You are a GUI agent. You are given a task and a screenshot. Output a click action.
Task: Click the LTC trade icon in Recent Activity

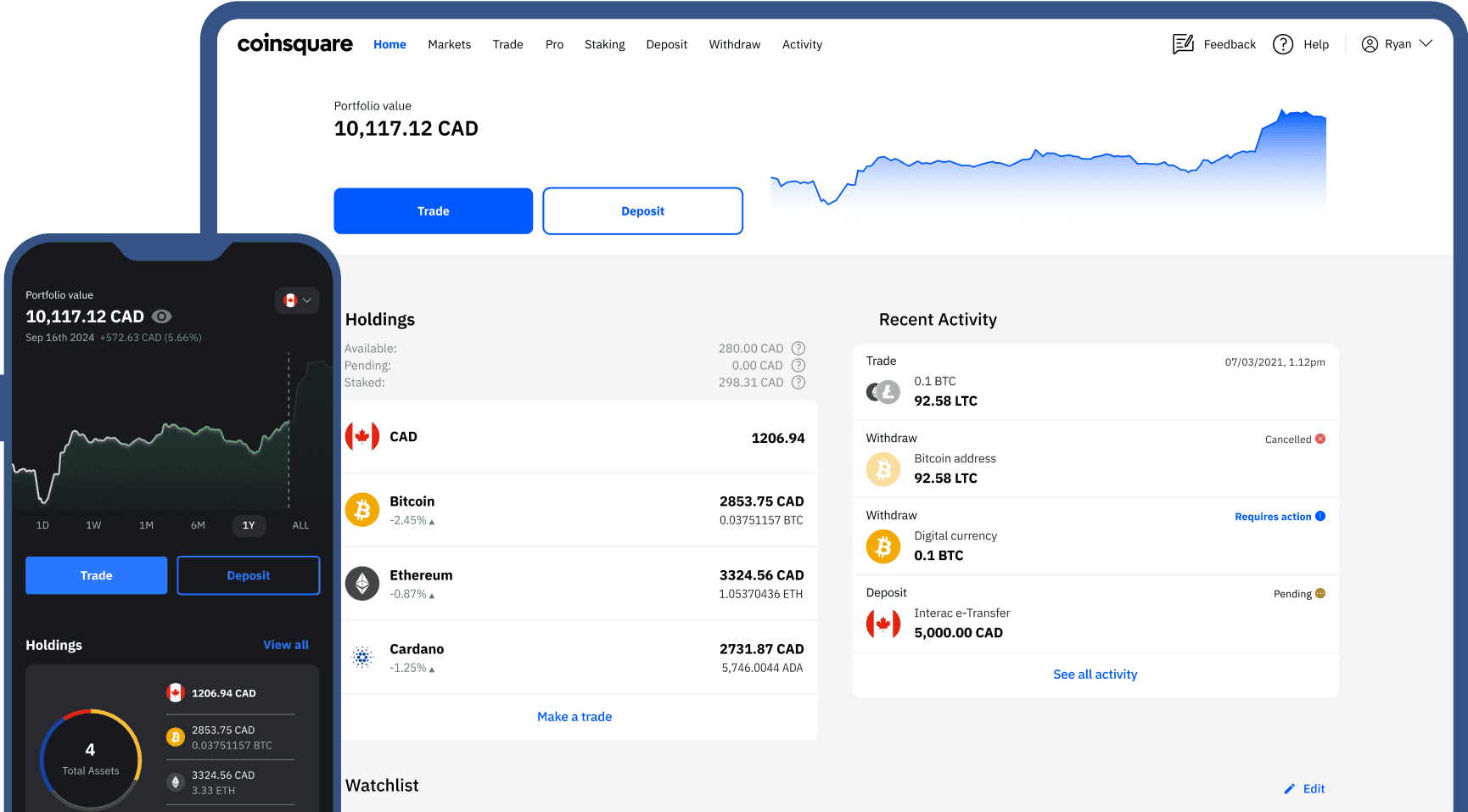883,392
